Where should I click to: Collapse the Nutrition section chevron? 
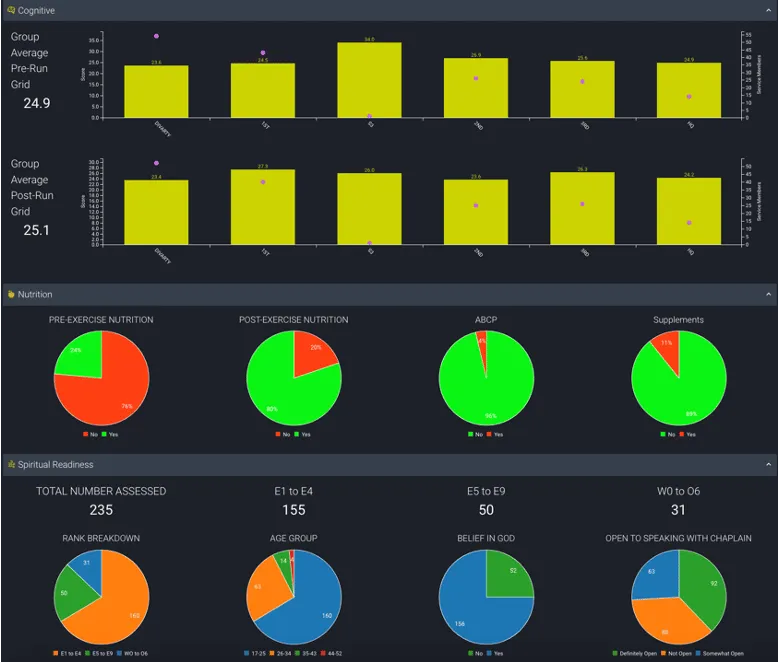[x=768, y=294]
